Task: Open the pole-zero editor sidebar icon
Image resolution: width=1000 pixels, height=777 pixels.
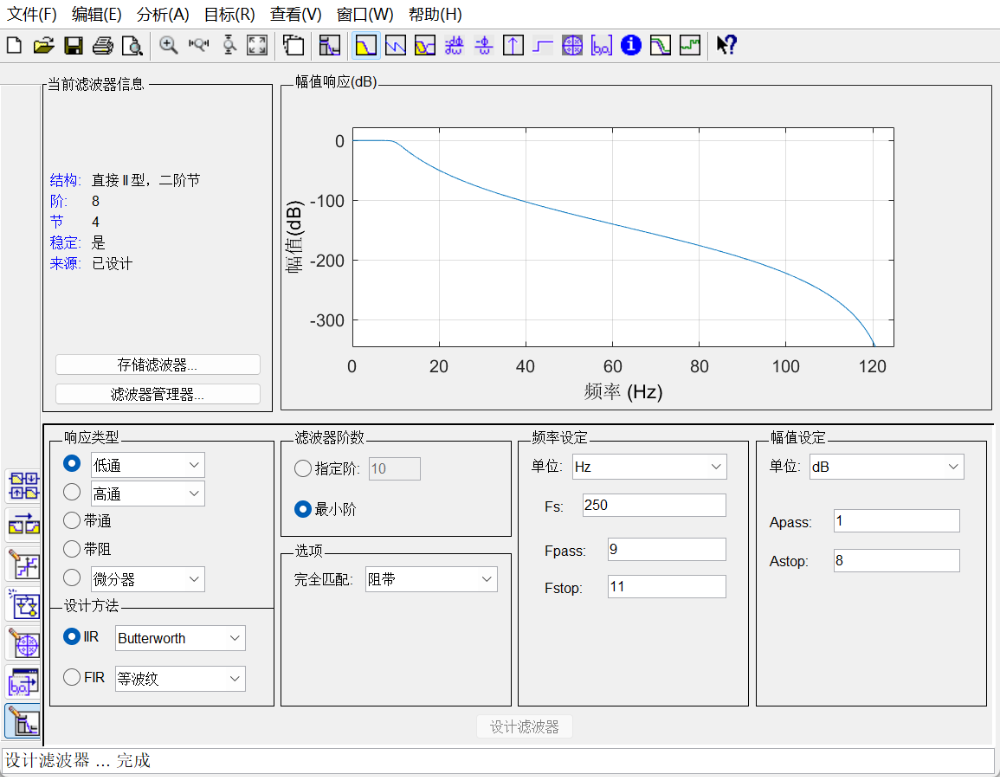Action: click(x=26, y=644)
